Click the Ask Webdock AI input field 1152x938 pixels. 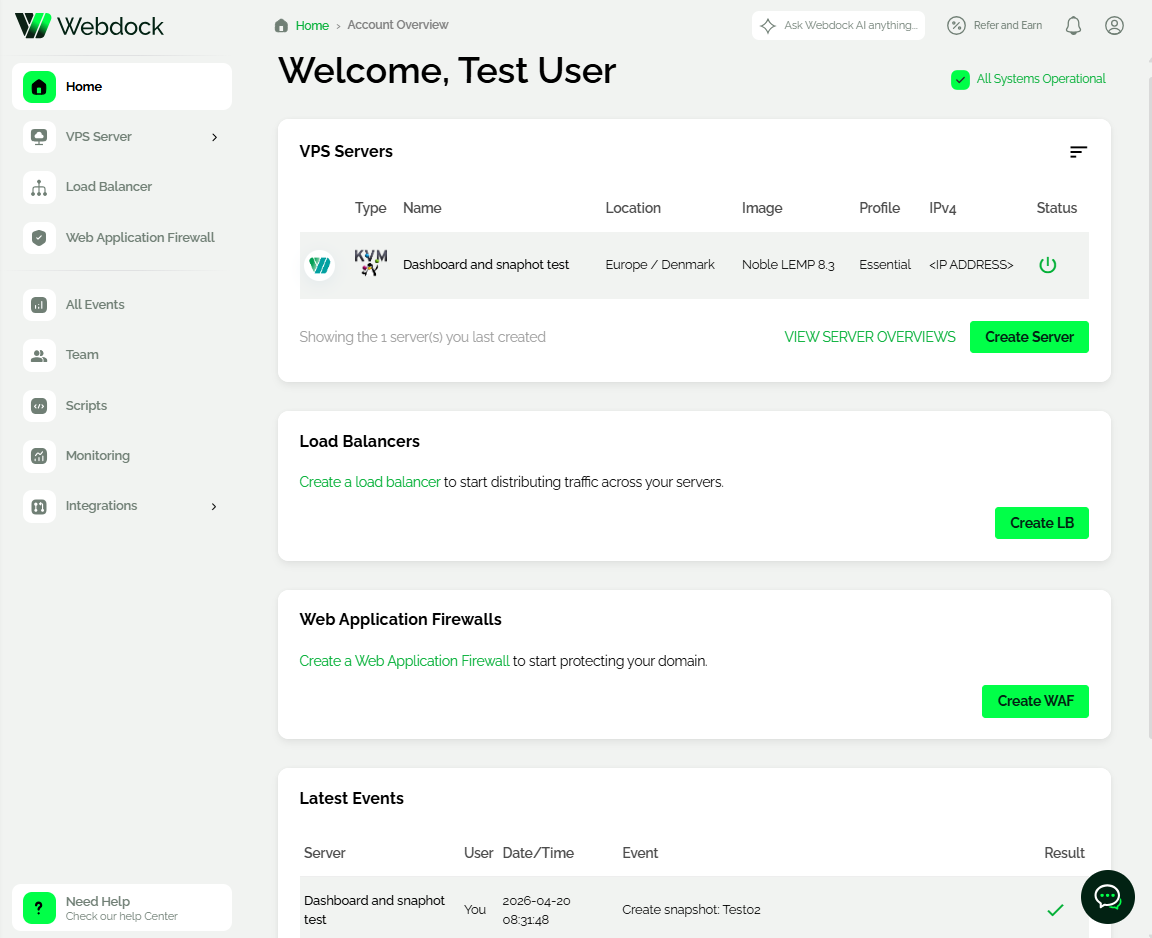[x=848, y=26]
